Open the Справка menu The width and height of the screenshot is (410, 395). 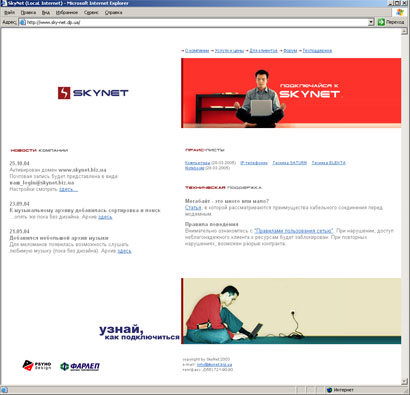pos(114,12)
